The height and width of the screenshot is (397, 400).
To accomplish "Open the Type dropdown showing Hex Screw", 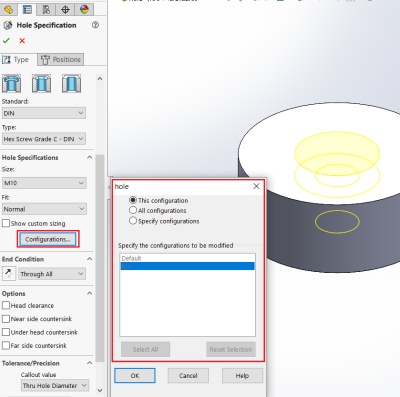I will click(x=44, y=139).
